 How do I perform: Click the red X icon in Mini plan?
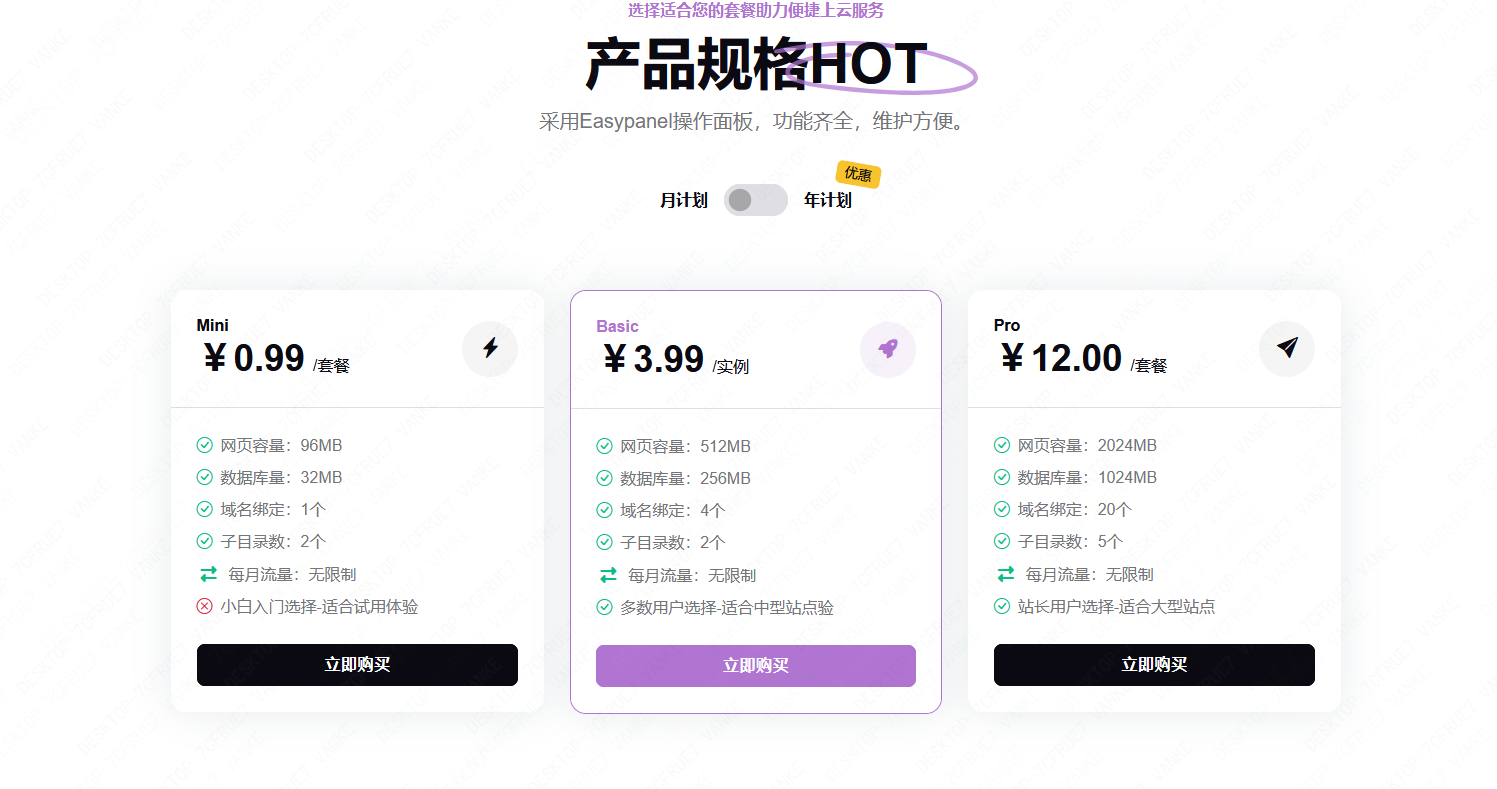point(205,606)
